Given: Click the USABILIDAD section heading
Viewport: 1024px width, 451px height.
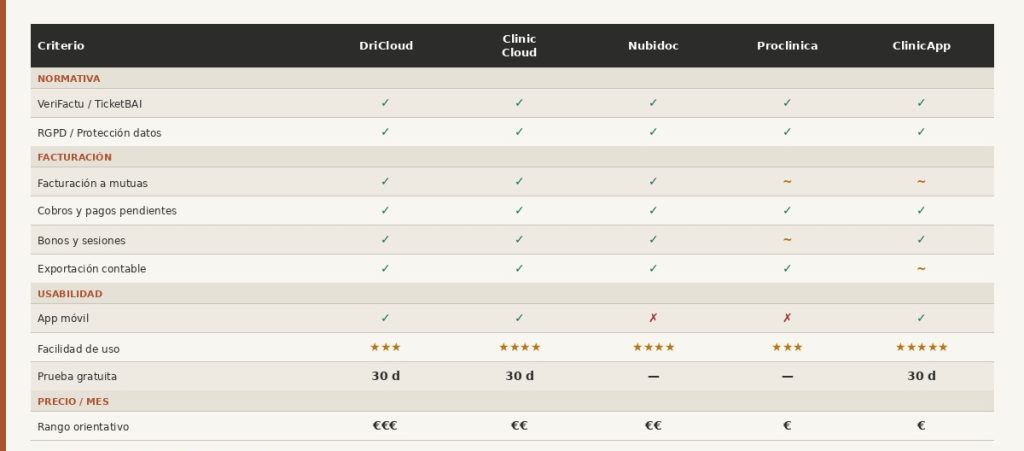Looking at the screenshot, I should tap(70, 294).
